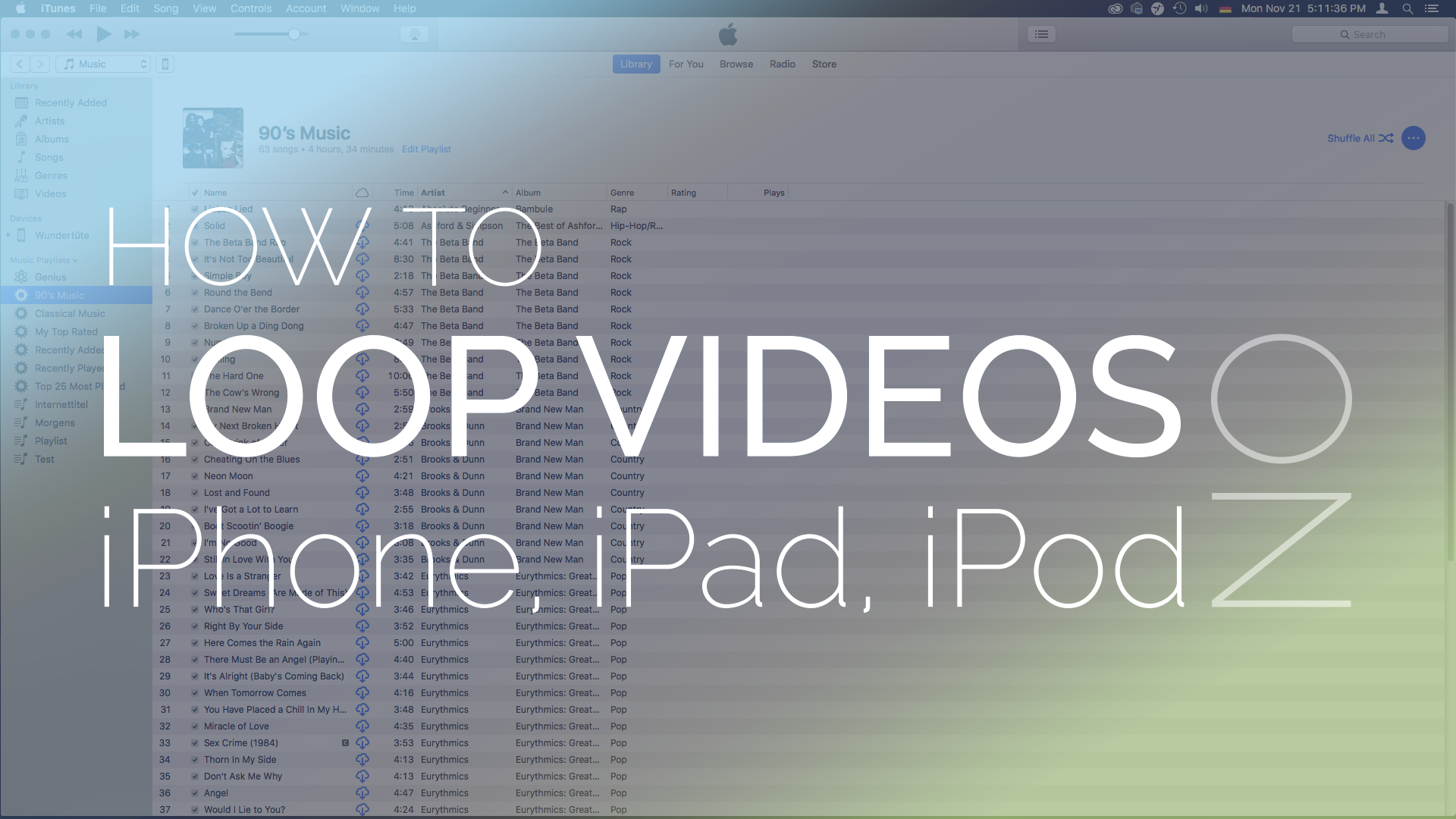Toggle checkbox for song 6 Round the Bend

[x=195, y=292]
